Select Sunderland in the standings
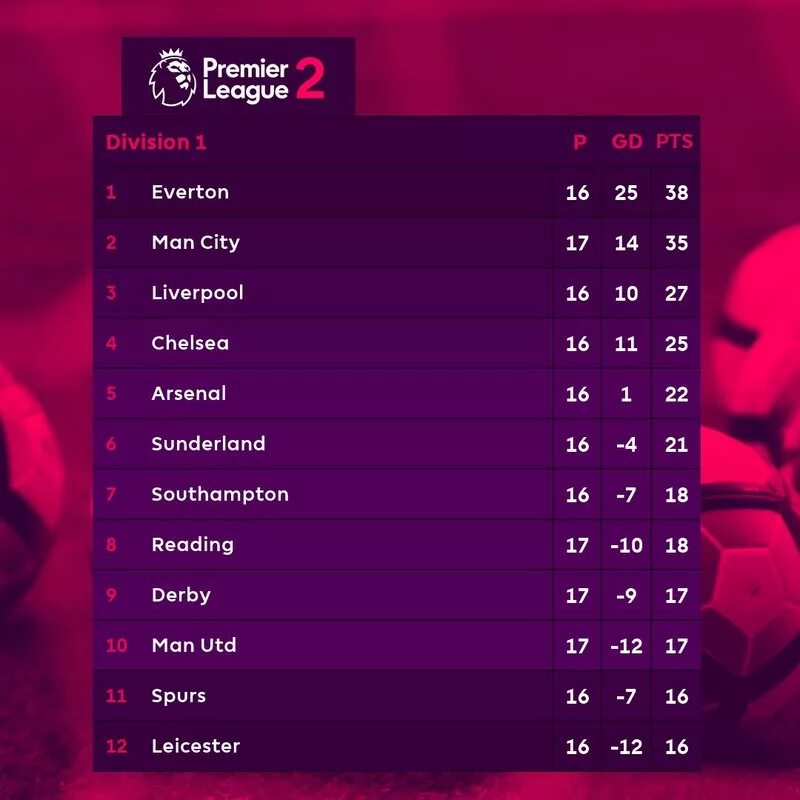This screenshot has width=800, height=800. point(208,444)
